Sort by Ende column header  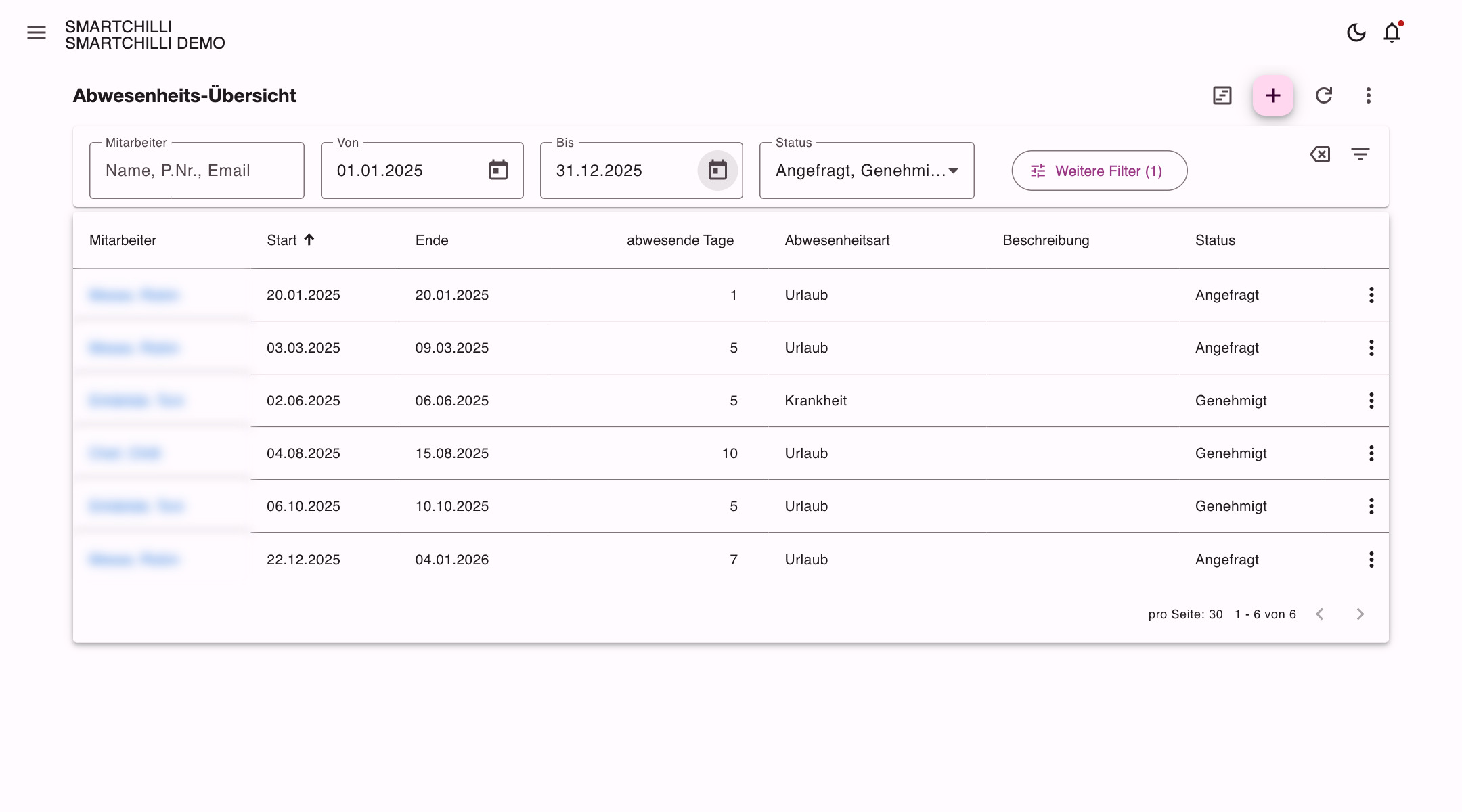pyautogui.click(x=432, y=240)
